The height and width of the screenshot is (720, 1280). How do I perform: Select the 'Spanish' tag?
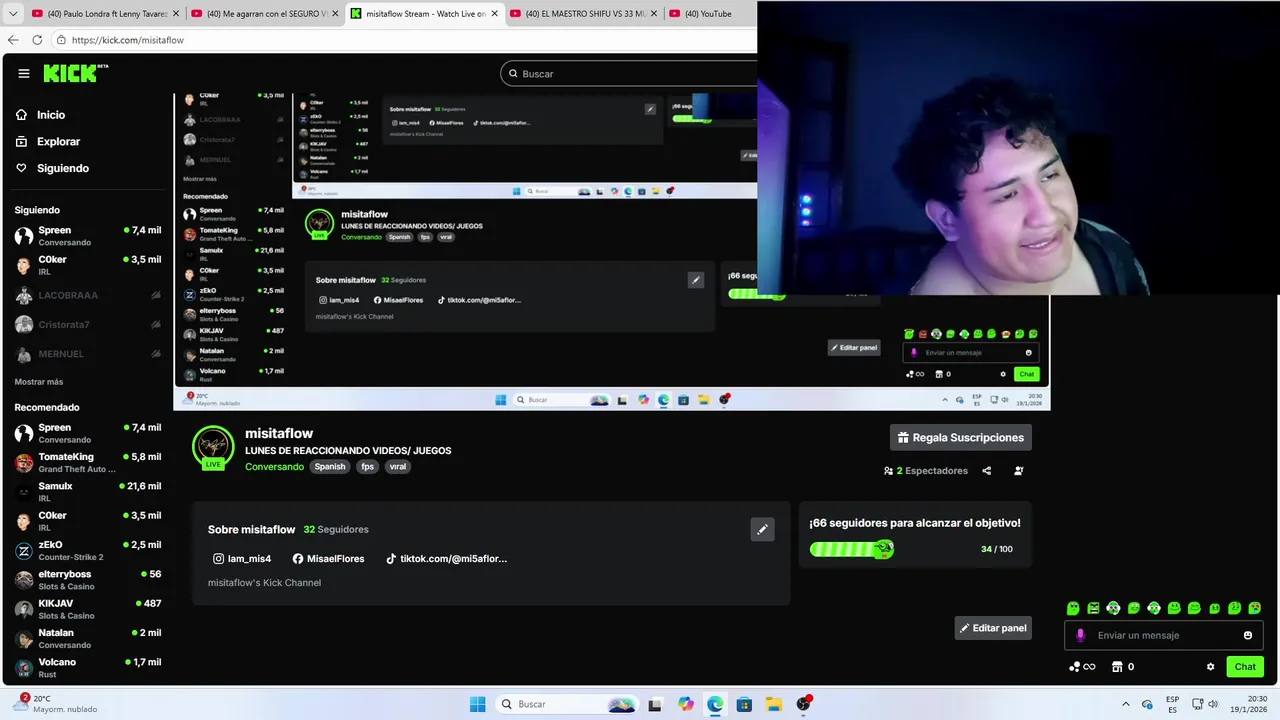(330, 467)
